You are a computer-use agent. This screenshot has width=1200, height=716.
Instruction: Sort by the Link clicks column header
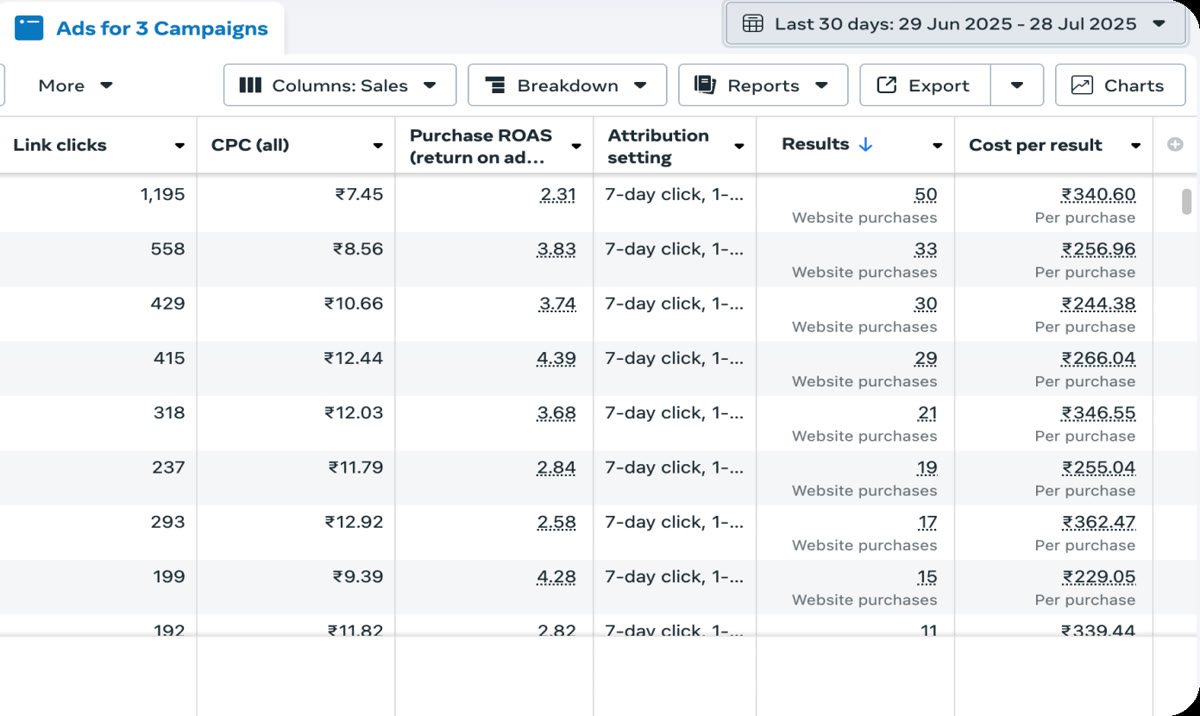coord(60,145)
